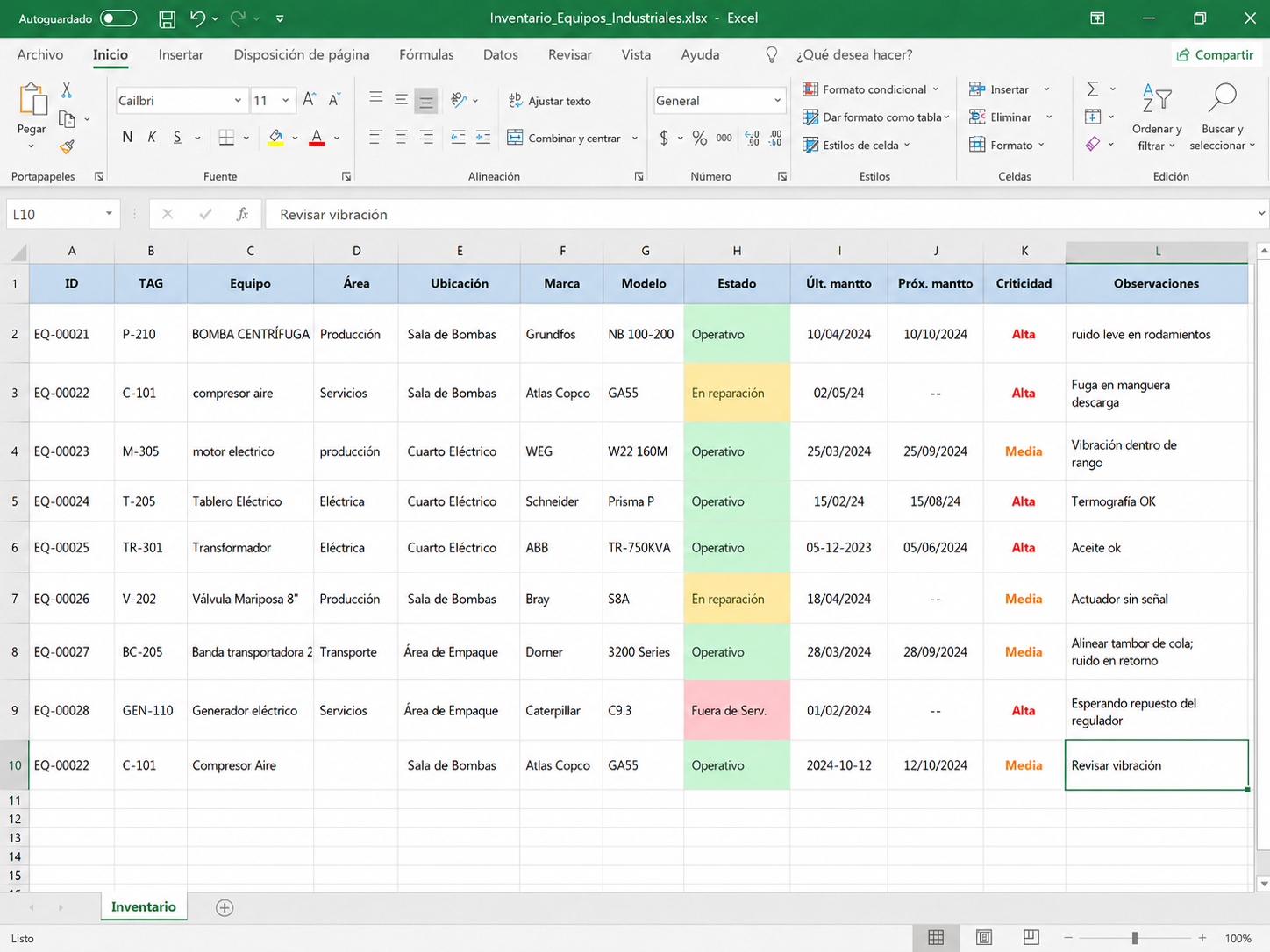Viewport: 1270px width, 952px height.
Task: Select all cells with the corner triangle
Action: click(18, 252)
